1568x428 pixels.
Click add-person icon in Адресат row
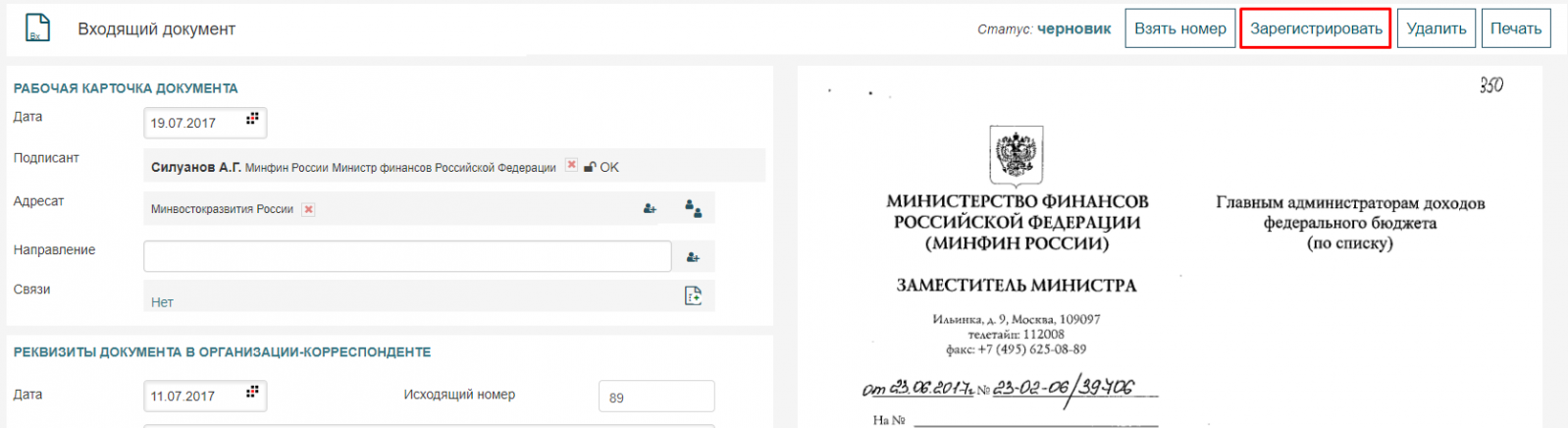[x=650, y=208]
